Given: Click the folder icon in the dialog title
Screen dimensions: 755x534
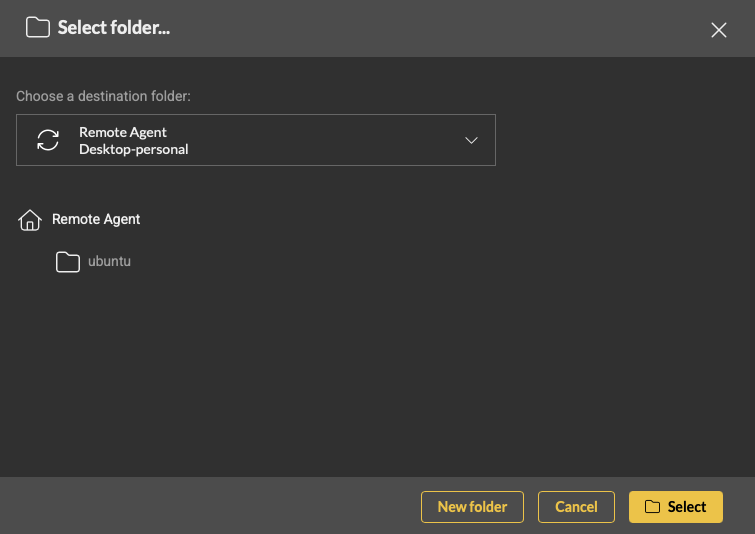Looking at the screenshot, I should [38, 28].
